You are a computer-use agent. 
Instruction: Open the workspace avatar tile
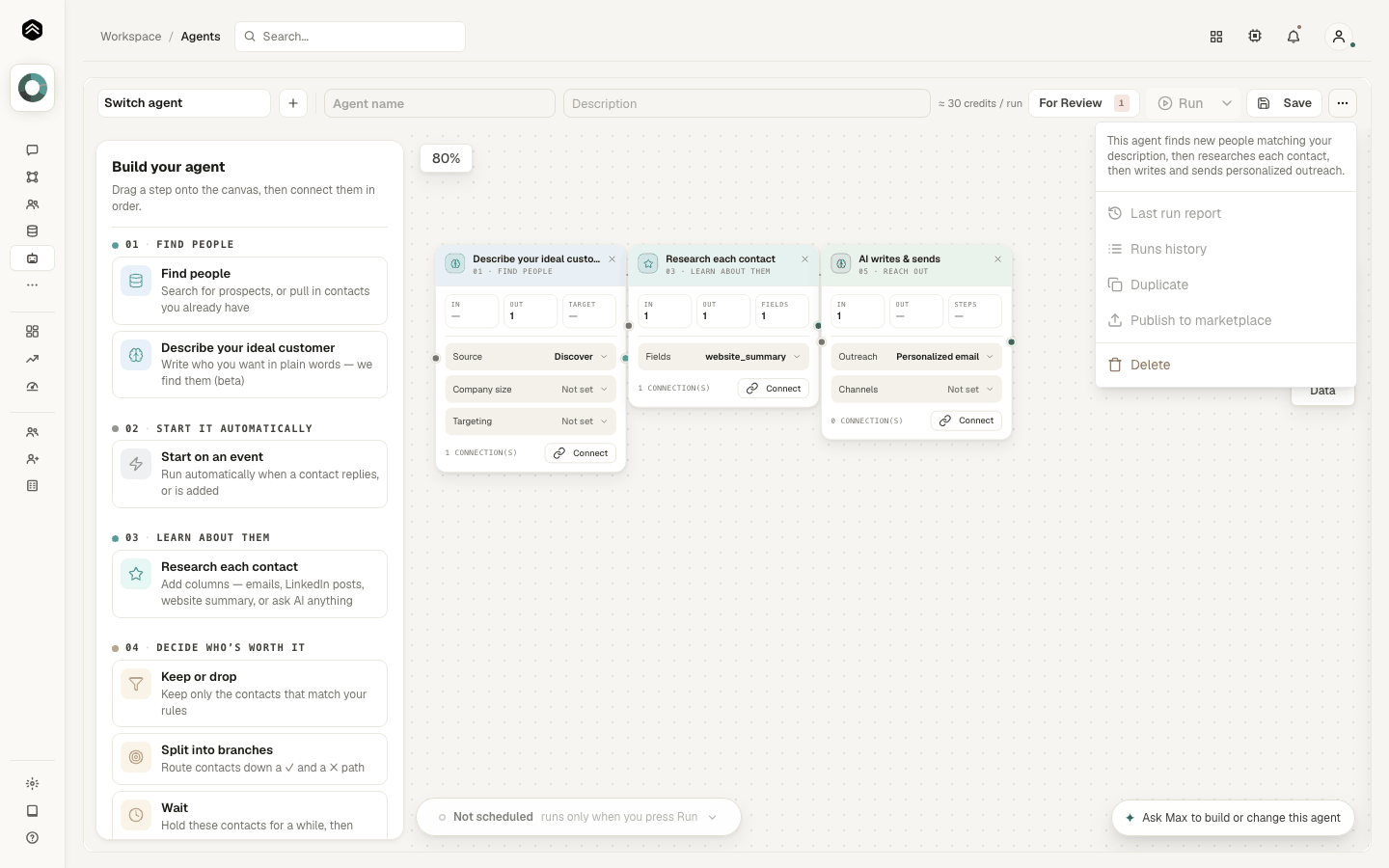32,88
